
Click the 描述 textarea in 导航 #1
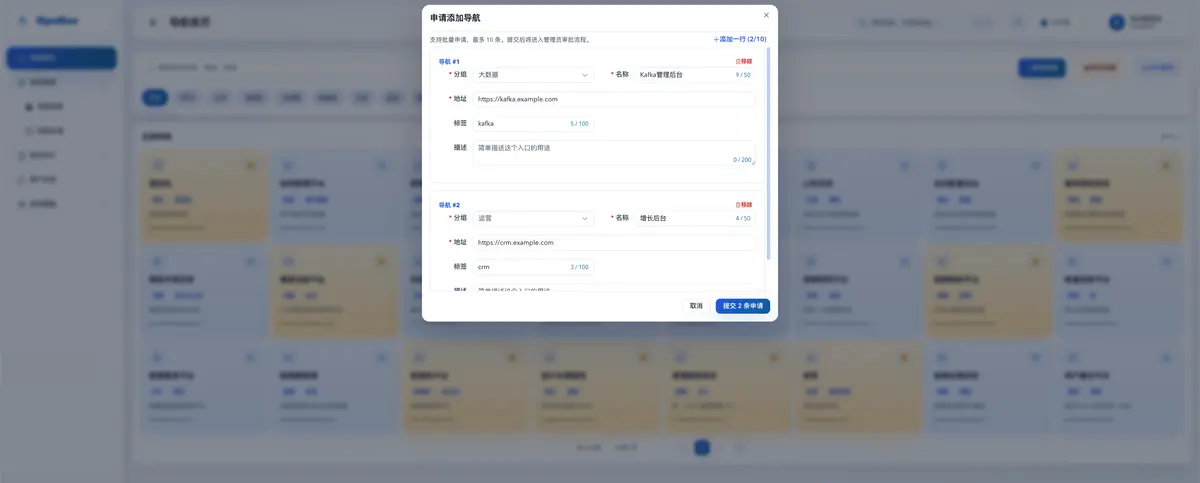(x=614, y=153)
